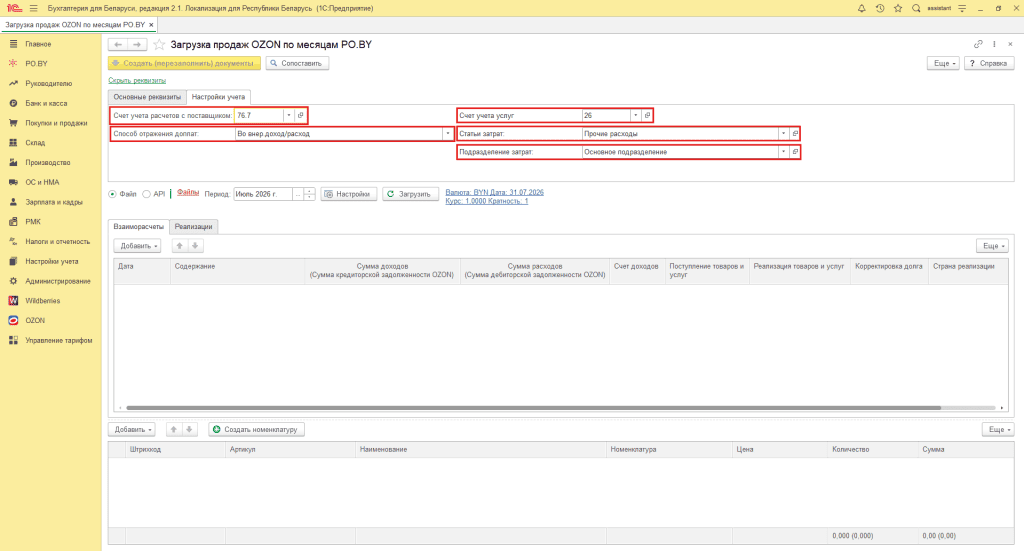Move взаиморасчеты row down arrow

[195, 245]
